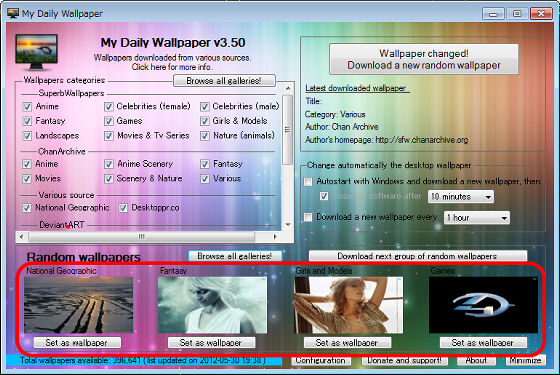Uncheck Girls & Models category
This screenshot has width=560, height=375.
click(205, 121)
